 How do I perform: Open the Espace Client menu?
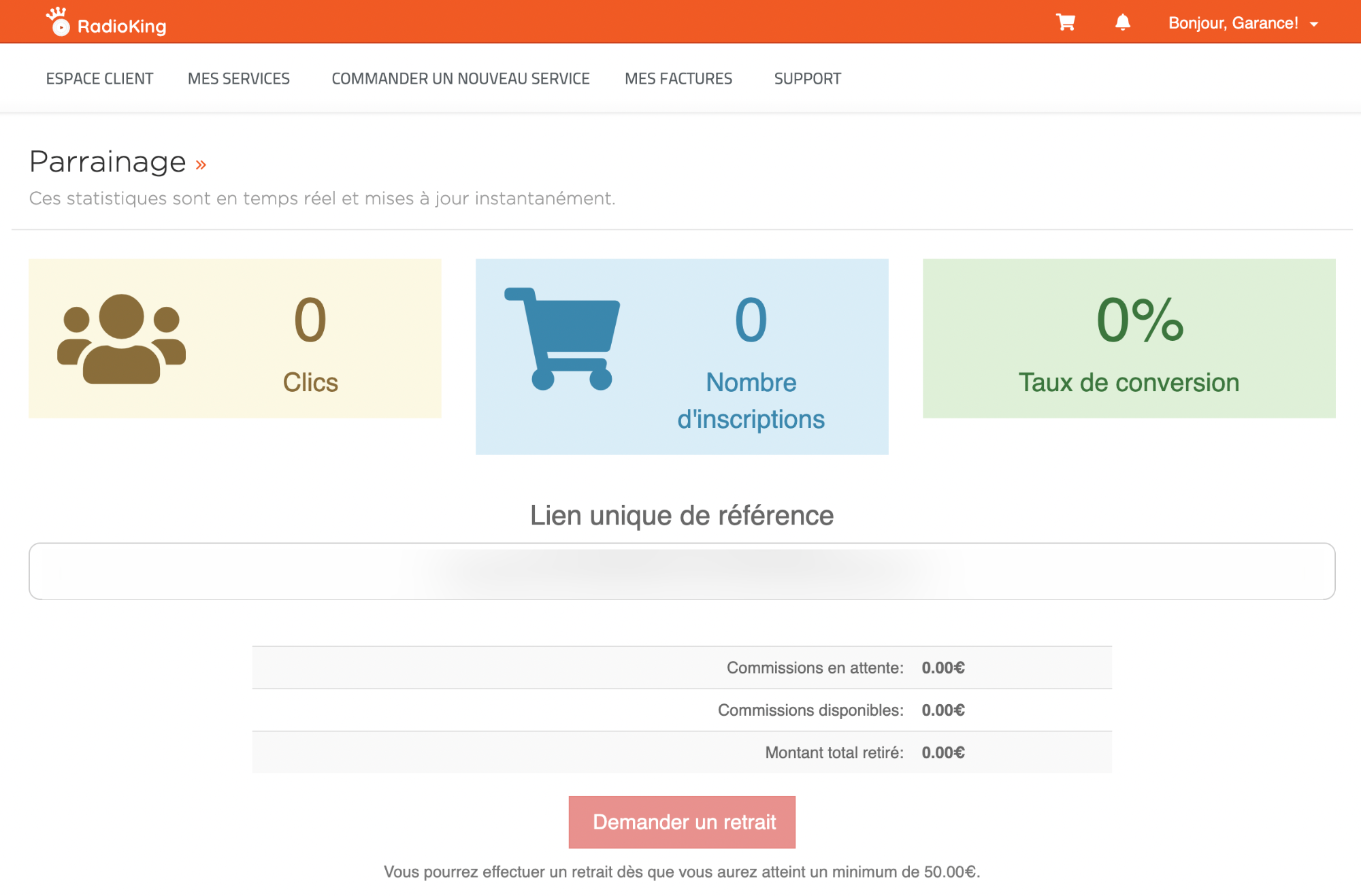(99, 79)
